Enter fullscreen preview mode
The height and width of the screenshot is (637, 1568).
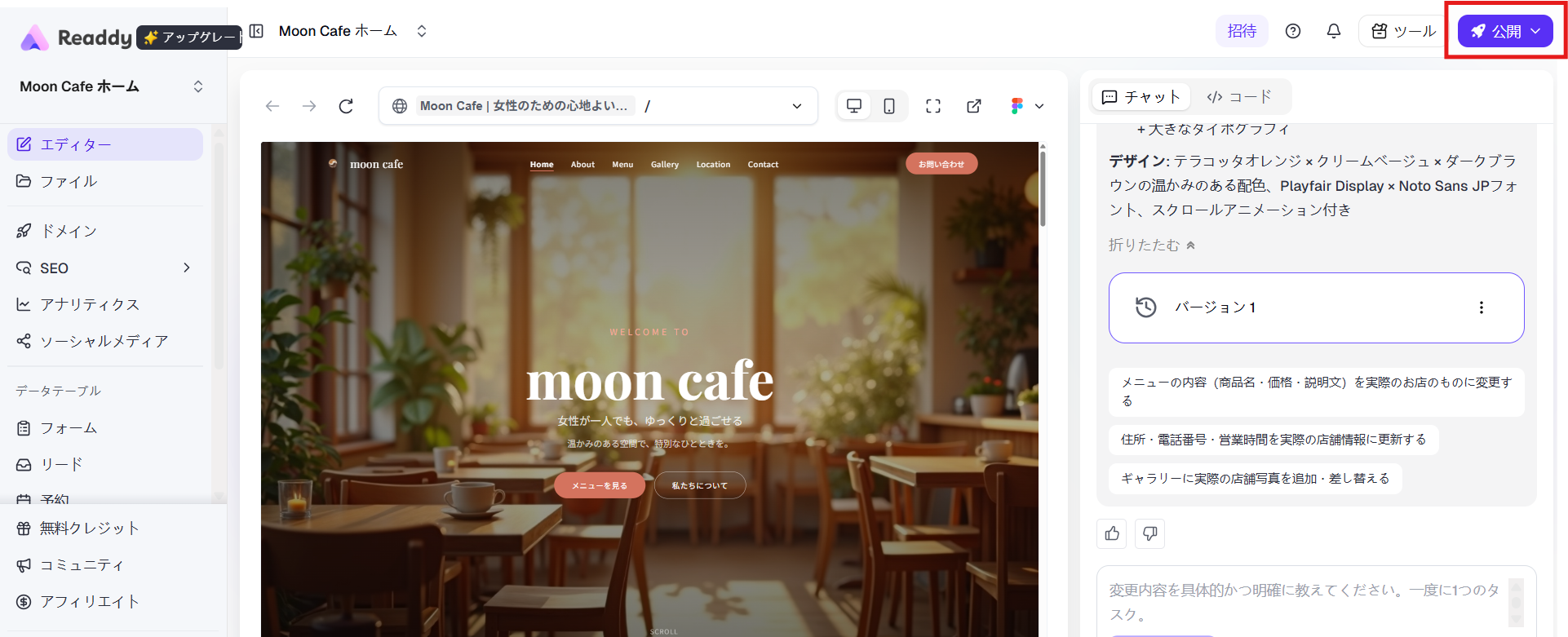[933, 106]
